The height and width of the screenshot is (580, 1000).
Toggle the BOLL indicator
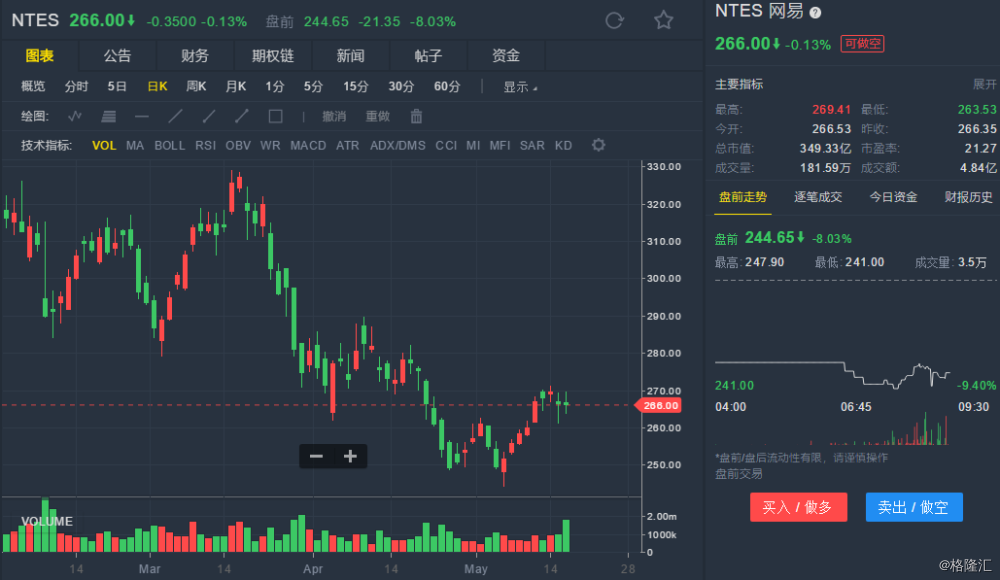(170, 145)
